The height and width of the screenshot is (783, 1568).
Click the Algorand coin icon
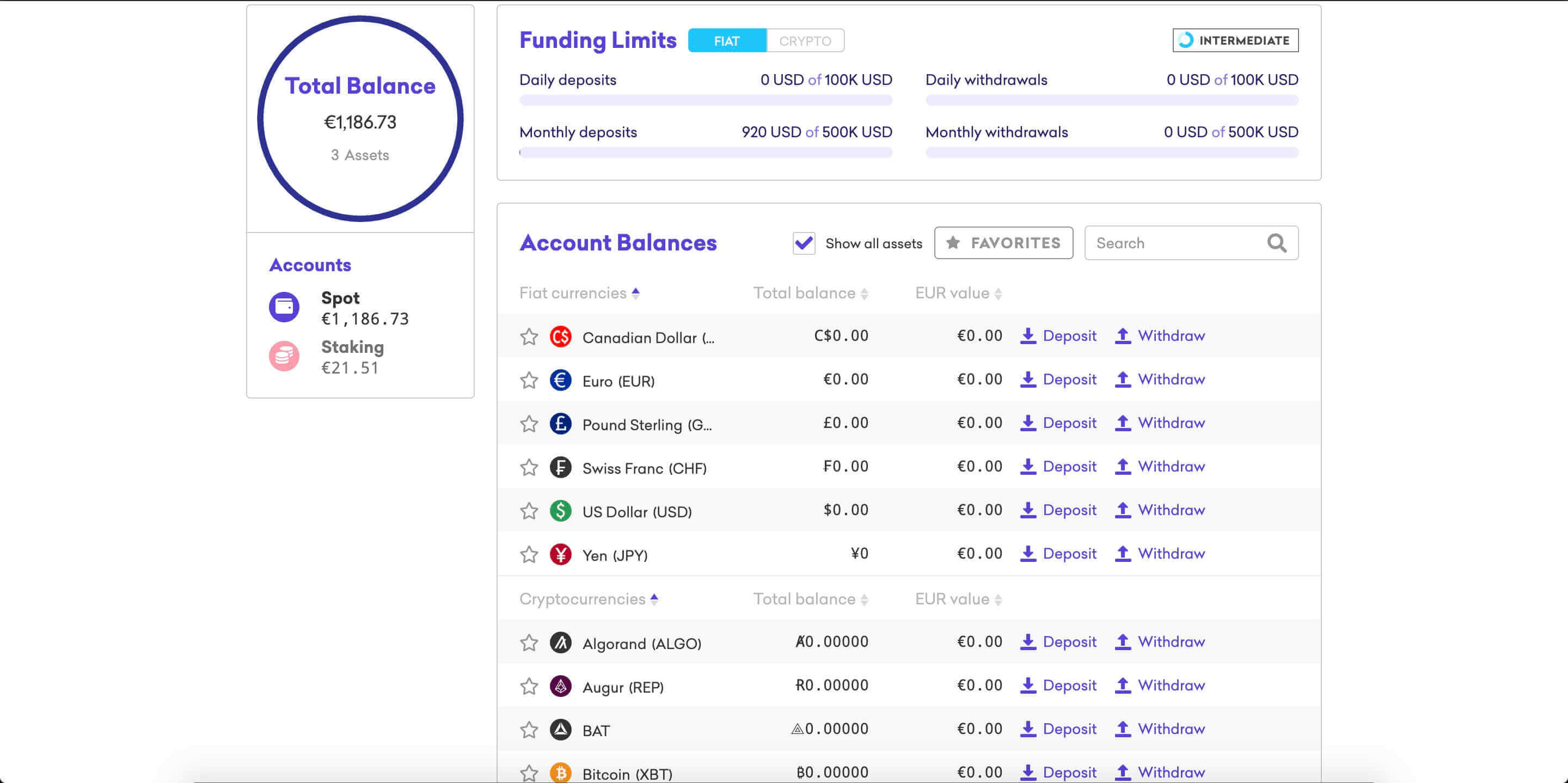click(x=560, y=643)
